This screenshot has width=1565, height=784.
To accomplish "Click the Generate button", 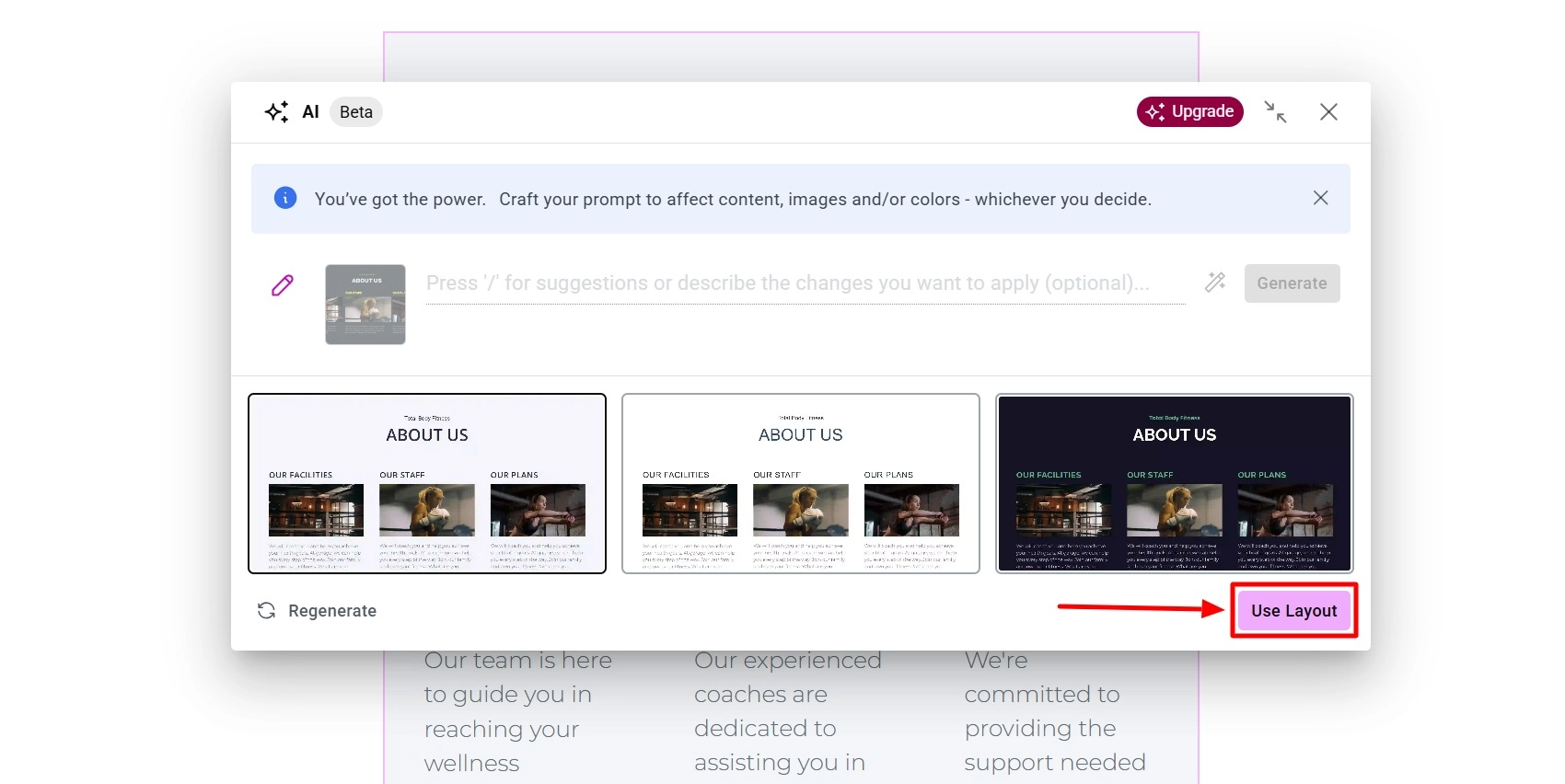I will pyautogui.click(x=1293, y=283).
